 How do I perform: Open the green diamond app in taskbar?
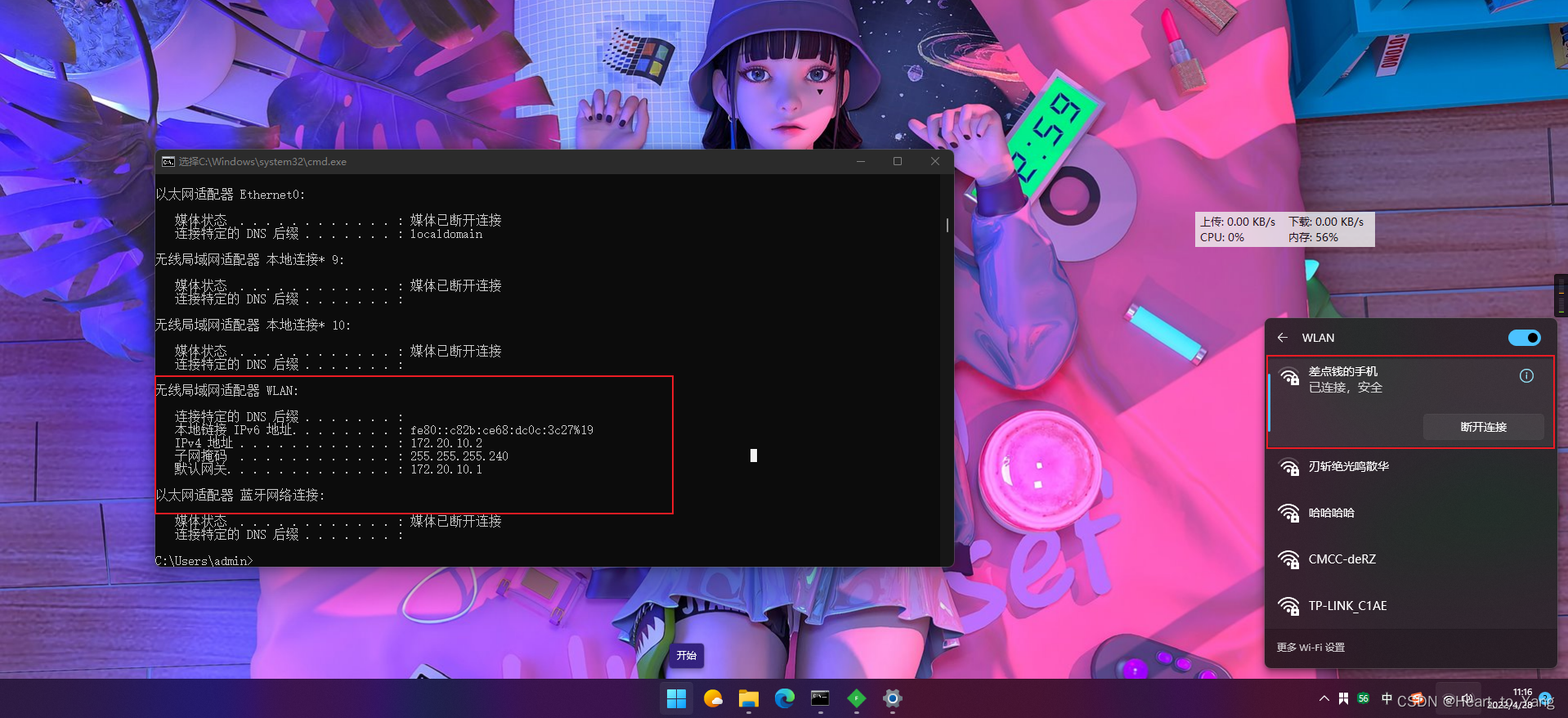pos(856,698)
